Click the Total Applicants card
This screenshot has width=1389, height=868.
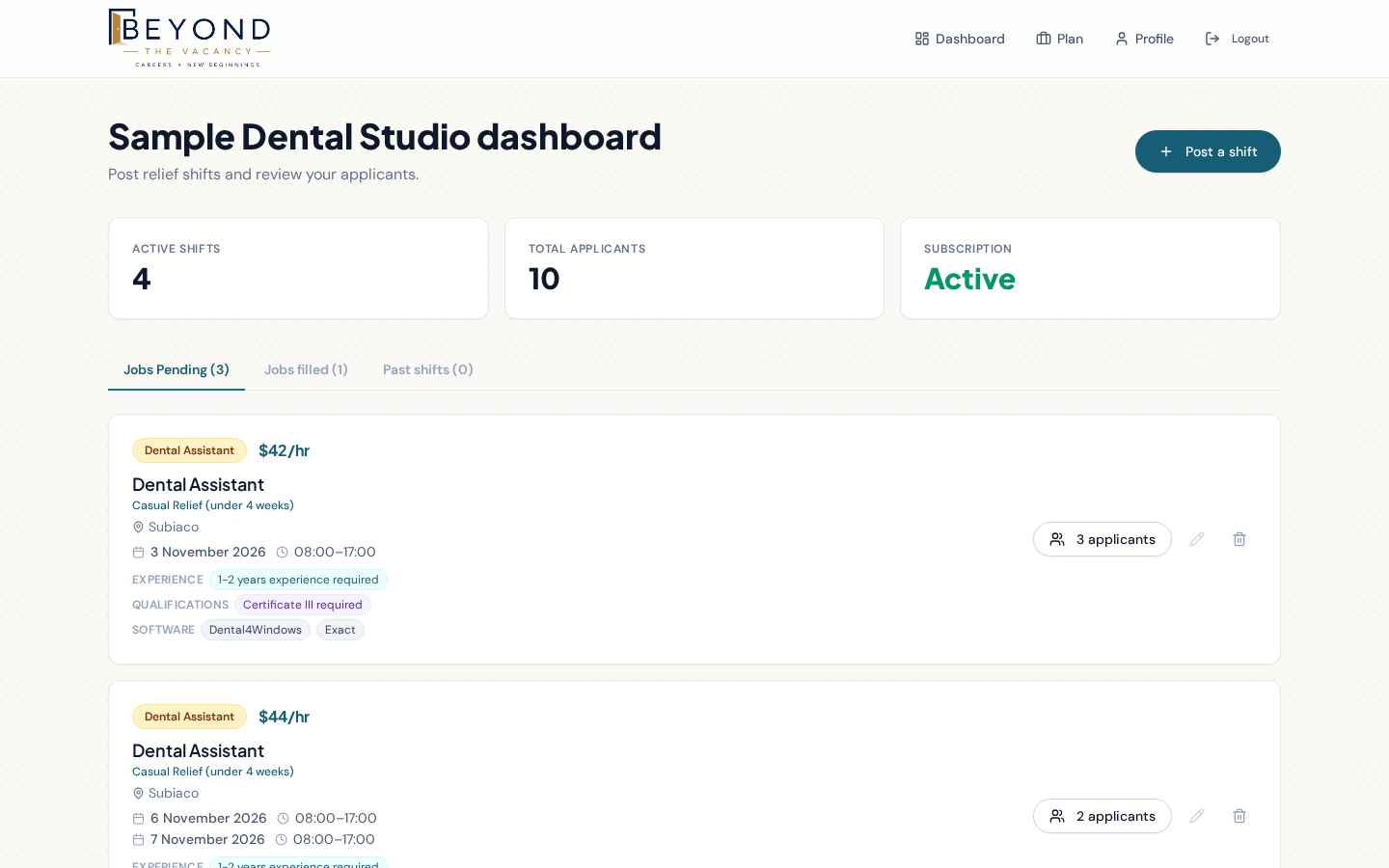694,268
